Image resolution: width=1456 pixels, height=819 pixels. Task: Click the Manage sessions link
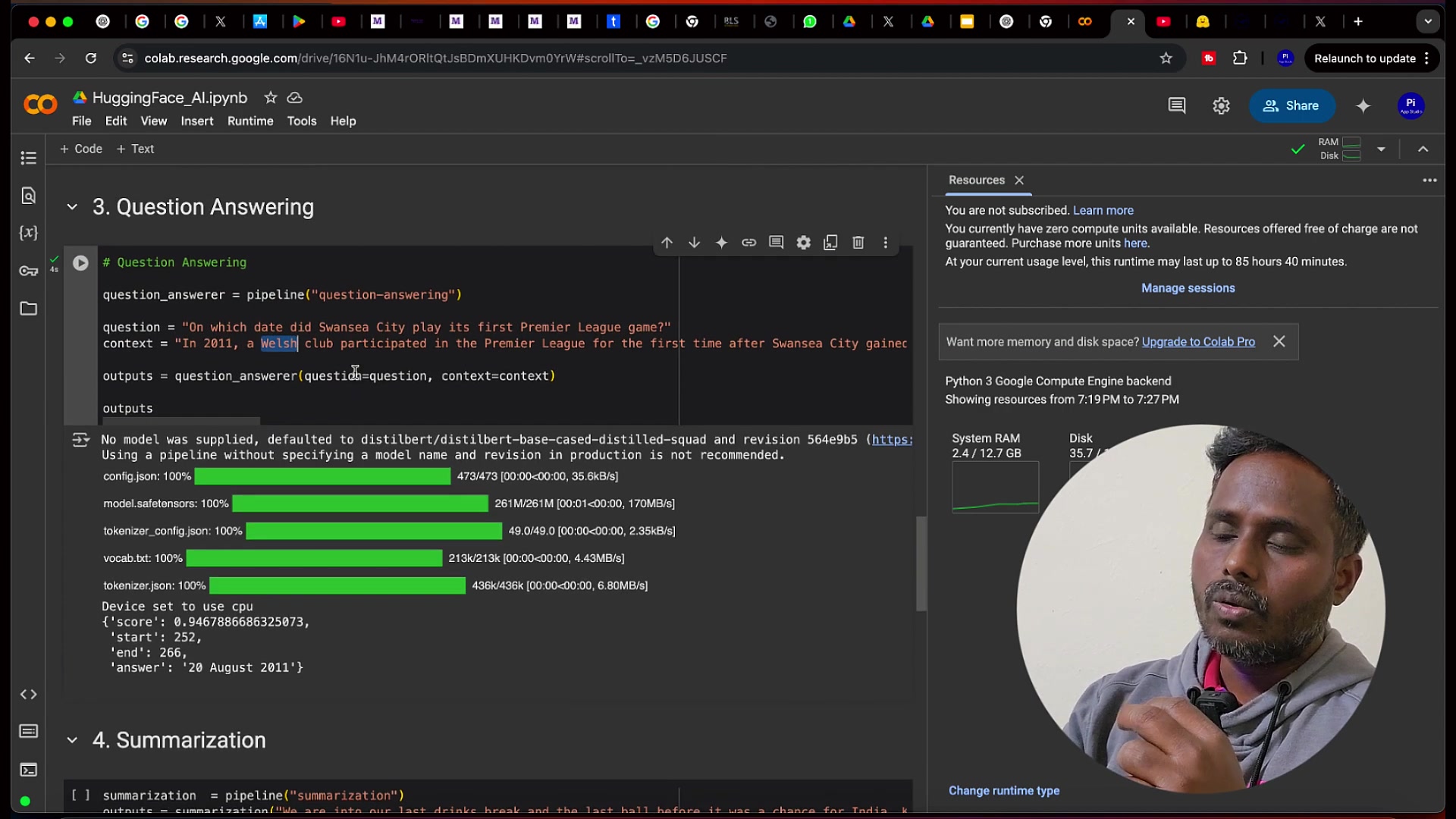pos(1188,288)
